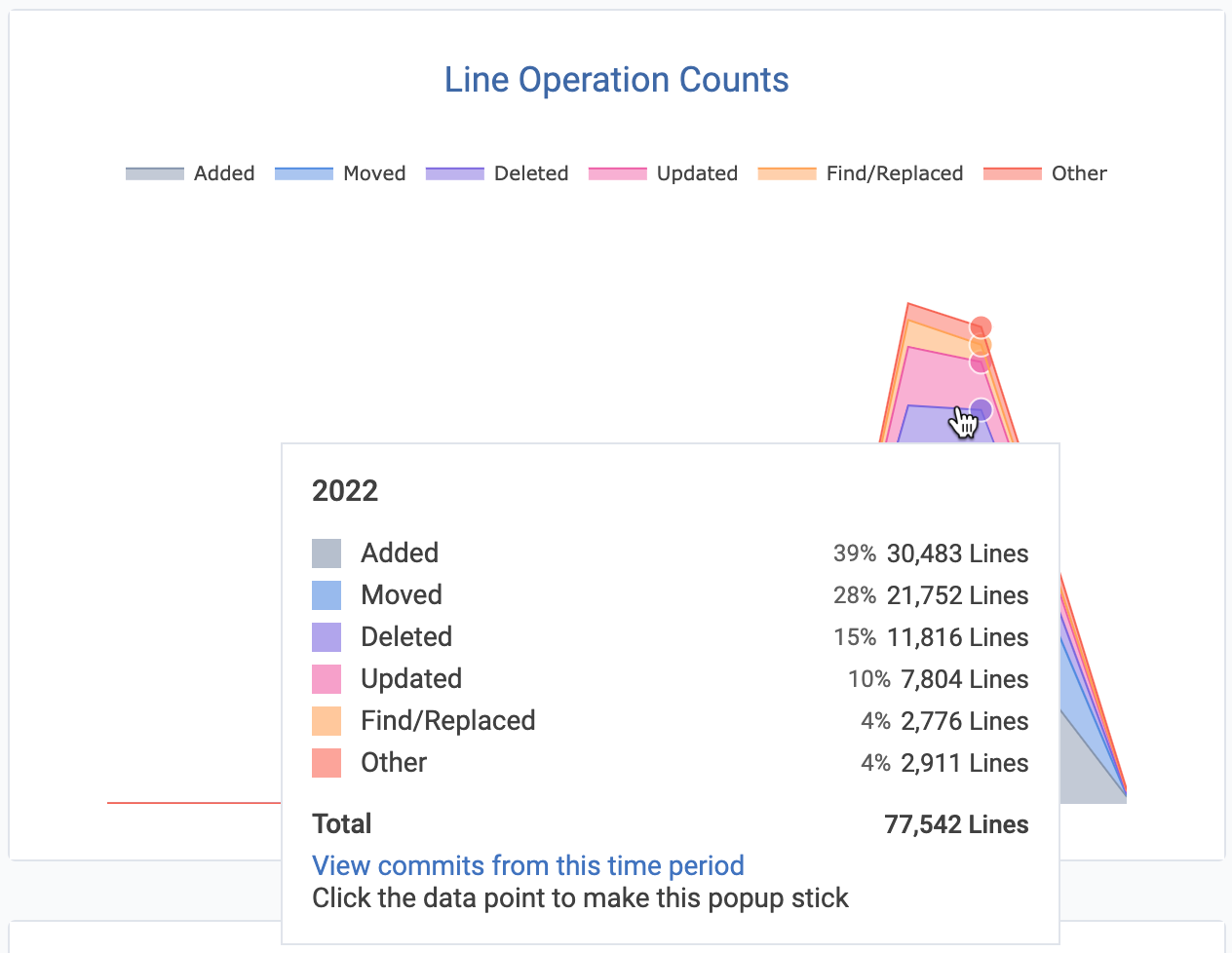Click the gray Added swatch in the popup
The height and width of the screenshot is (953, 1232).
(x=327, y=553)
